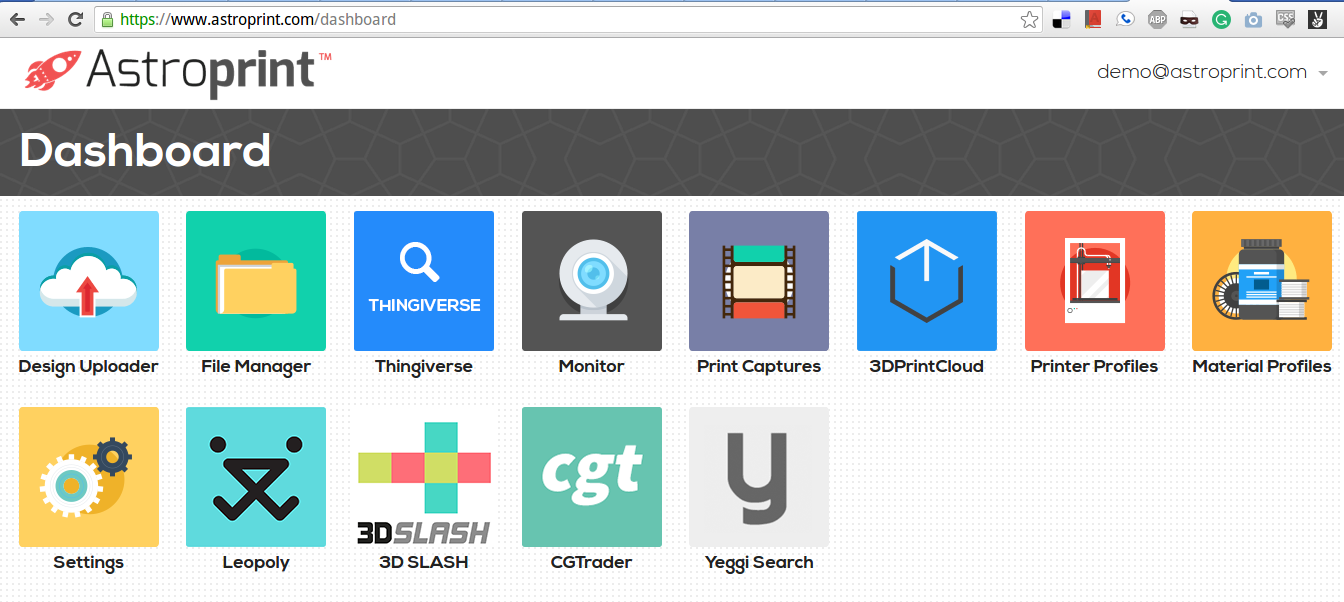Viewport: 1344px width, 602px height.
Task: Expand the demo@astroprint.com account menu
Action: [x=1212, y=72]
